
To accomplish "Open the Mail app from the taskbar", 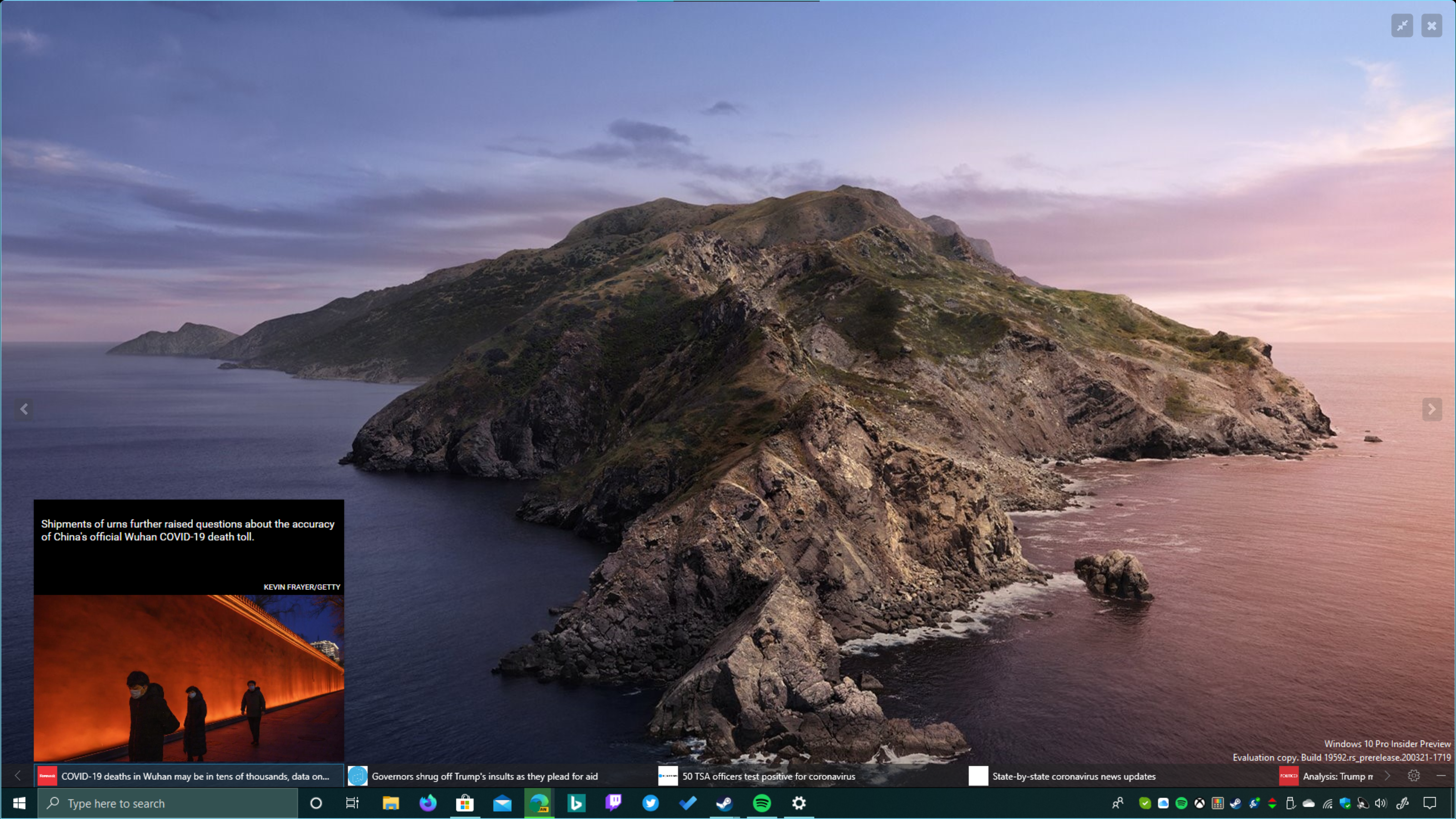I will [502, 803].
